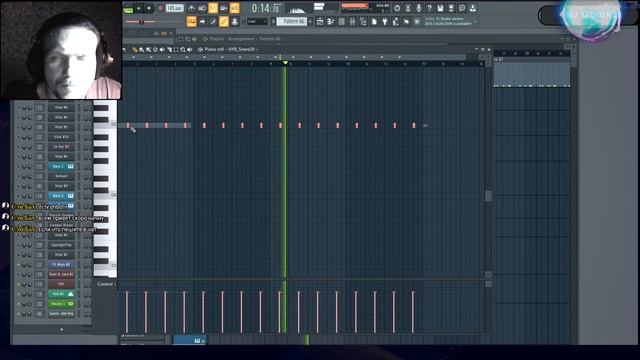This screenshot has height=360, width=640.
Task: Select the Bass 2 channel button
Action: (61, 196)
